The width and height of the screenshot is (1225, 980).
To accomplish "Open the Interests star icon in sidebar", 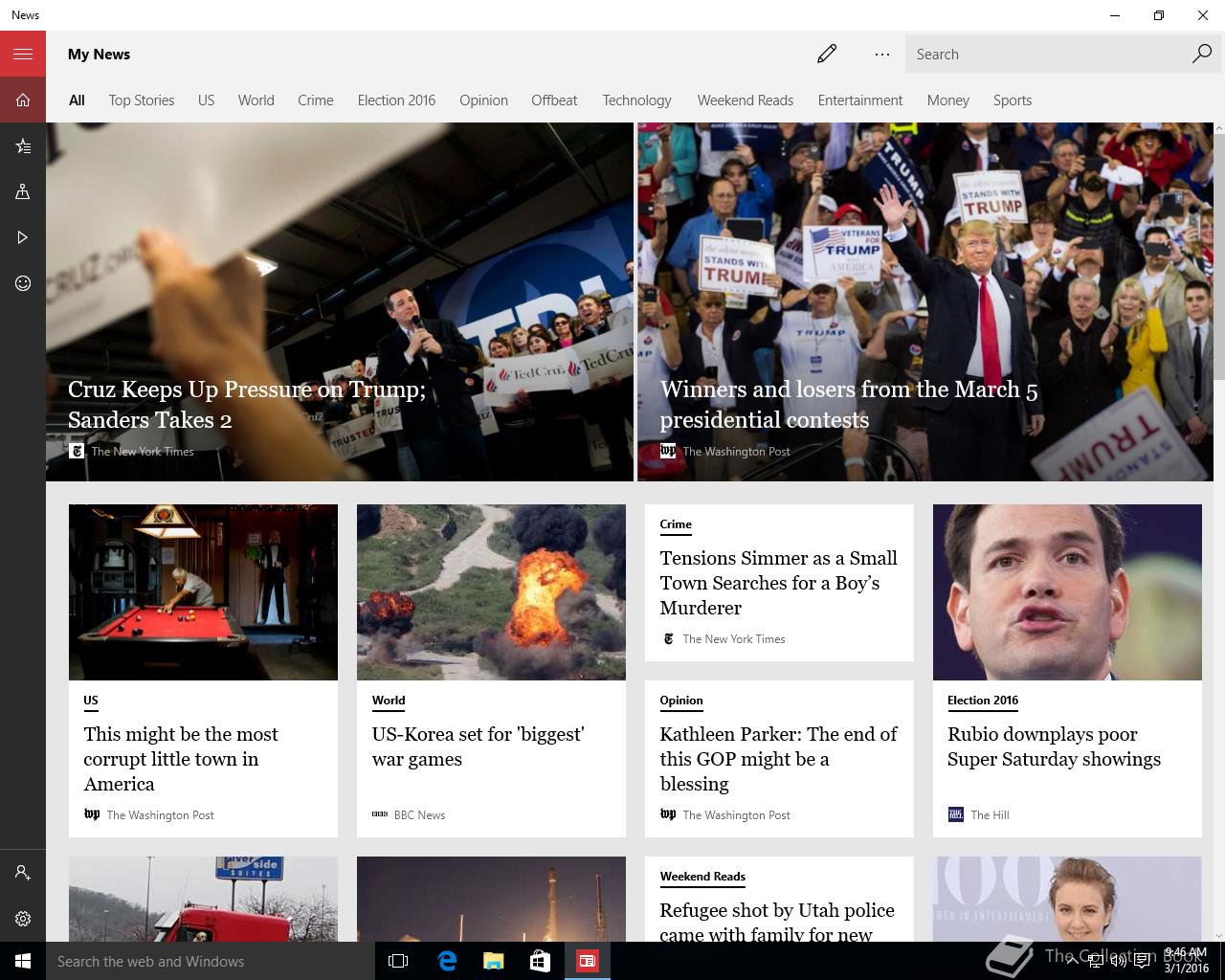I will [x=23, y=145].
